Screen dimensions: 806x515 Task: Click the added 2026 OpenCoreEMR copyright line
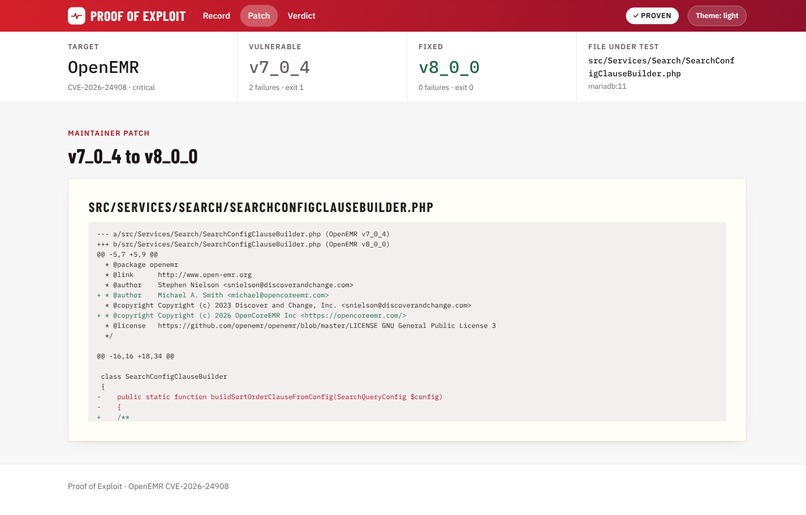click(x=251, y=316)
